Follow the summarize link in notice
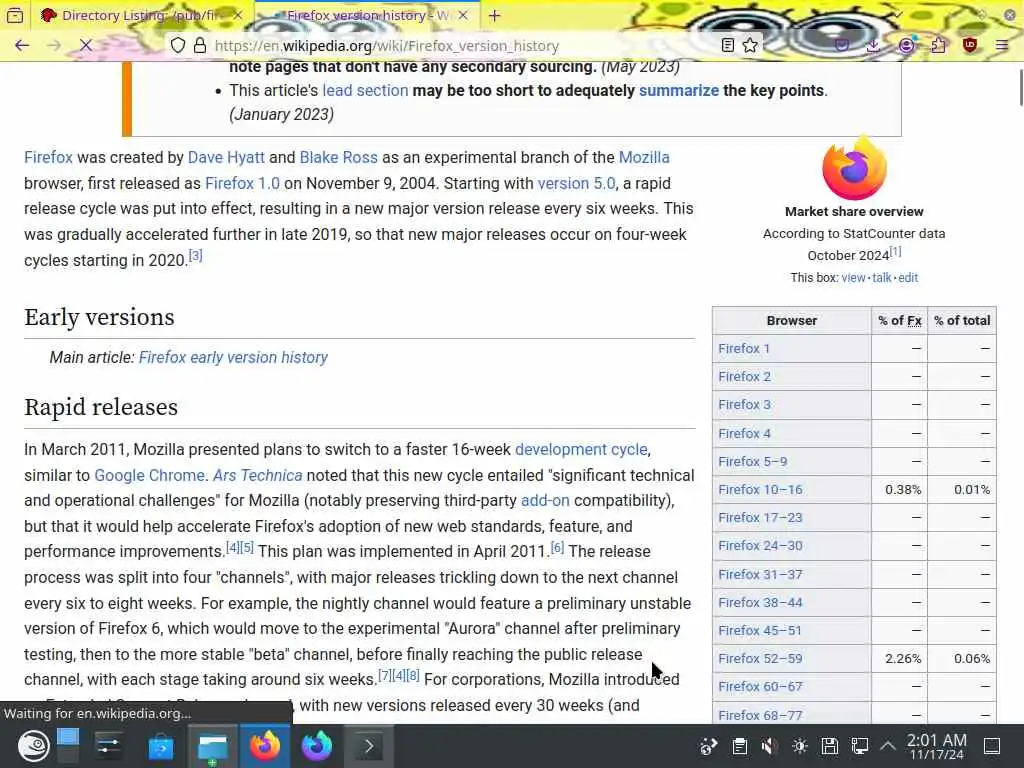The width and height of the screenshot is (1024, 768). click(679, 91)
